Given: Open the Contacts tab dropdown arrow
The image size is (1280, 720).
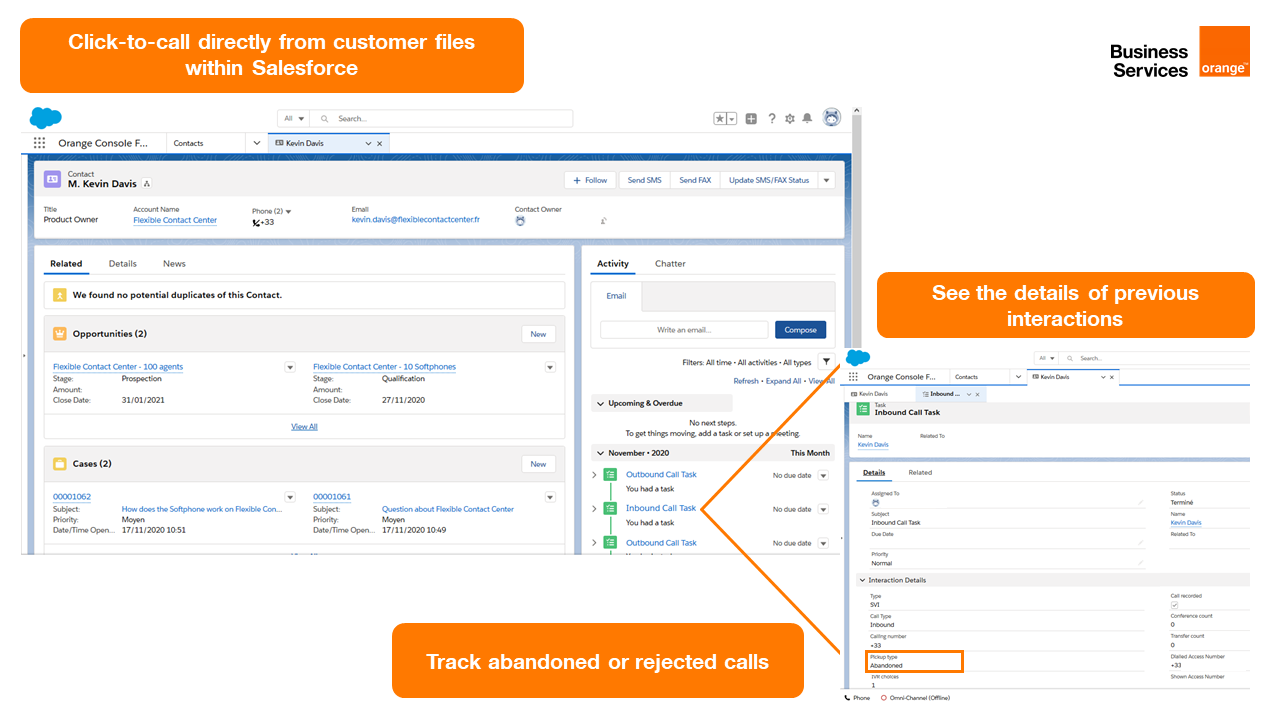Looking at the screenshot, I should pyautogui.click(x=256, y=143).
